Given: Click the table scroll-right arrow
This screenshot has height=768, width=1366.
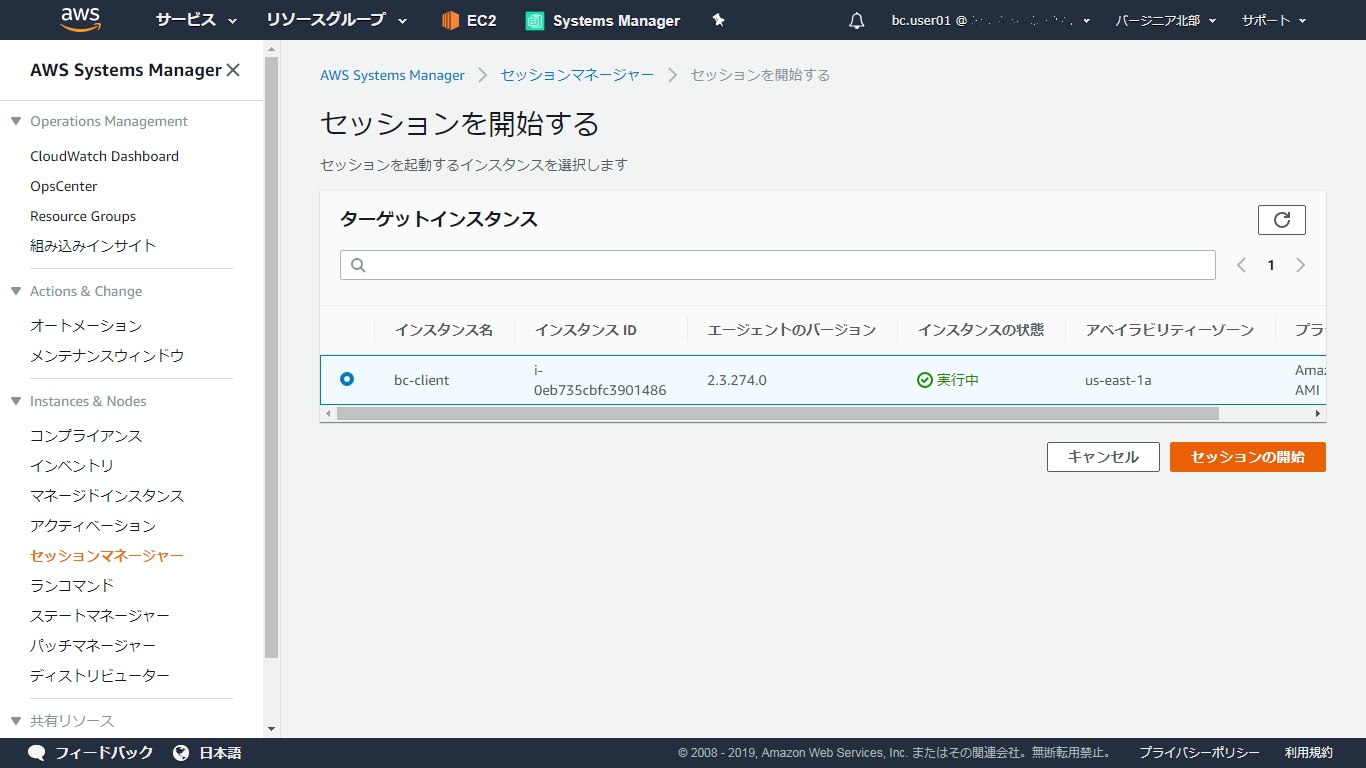Looking at the screenshot, I should click(x=1318, y=413).
